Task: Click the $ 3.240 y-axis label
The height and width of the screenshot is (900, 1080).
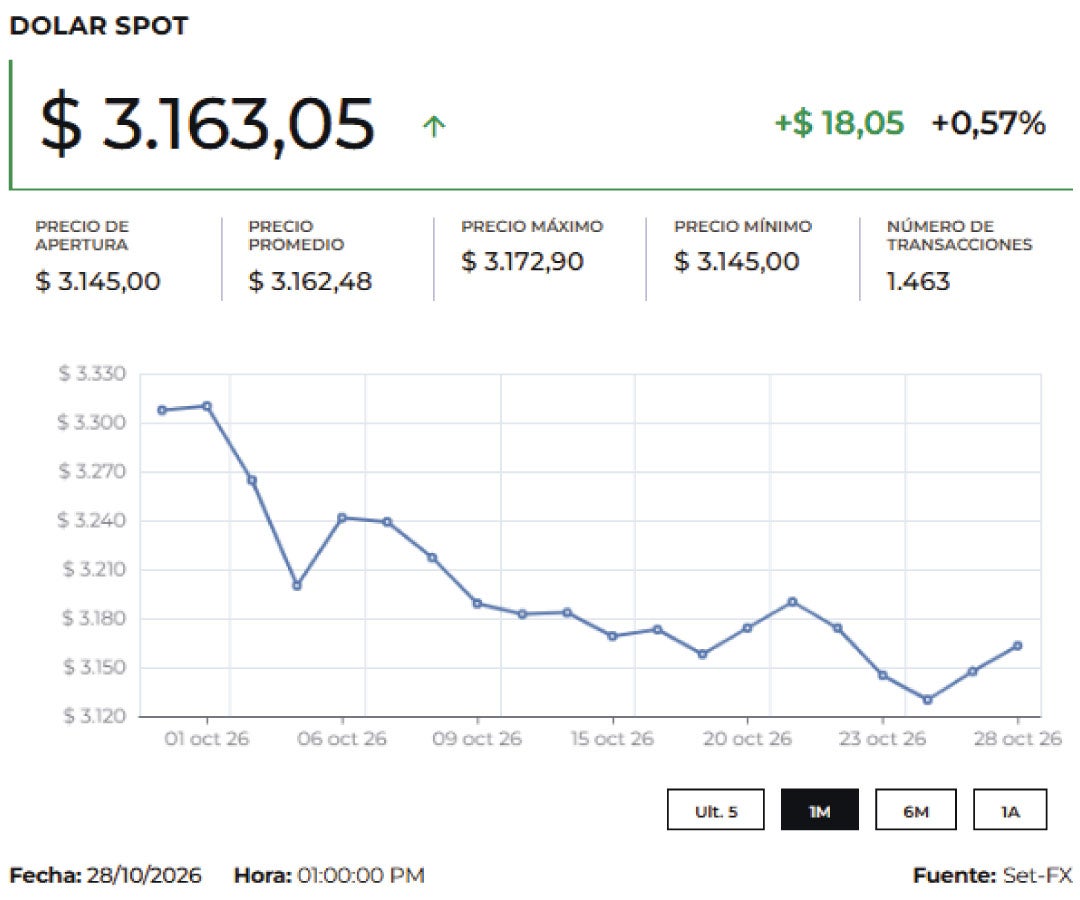Action: (92, 521)
